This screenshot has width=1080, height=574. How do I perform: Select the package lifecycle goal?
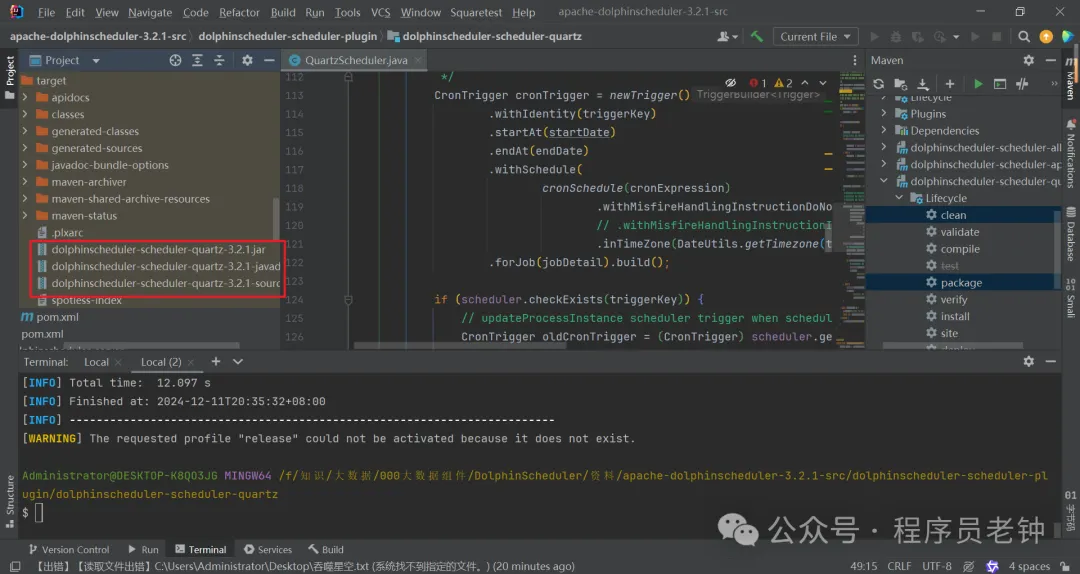961,283
